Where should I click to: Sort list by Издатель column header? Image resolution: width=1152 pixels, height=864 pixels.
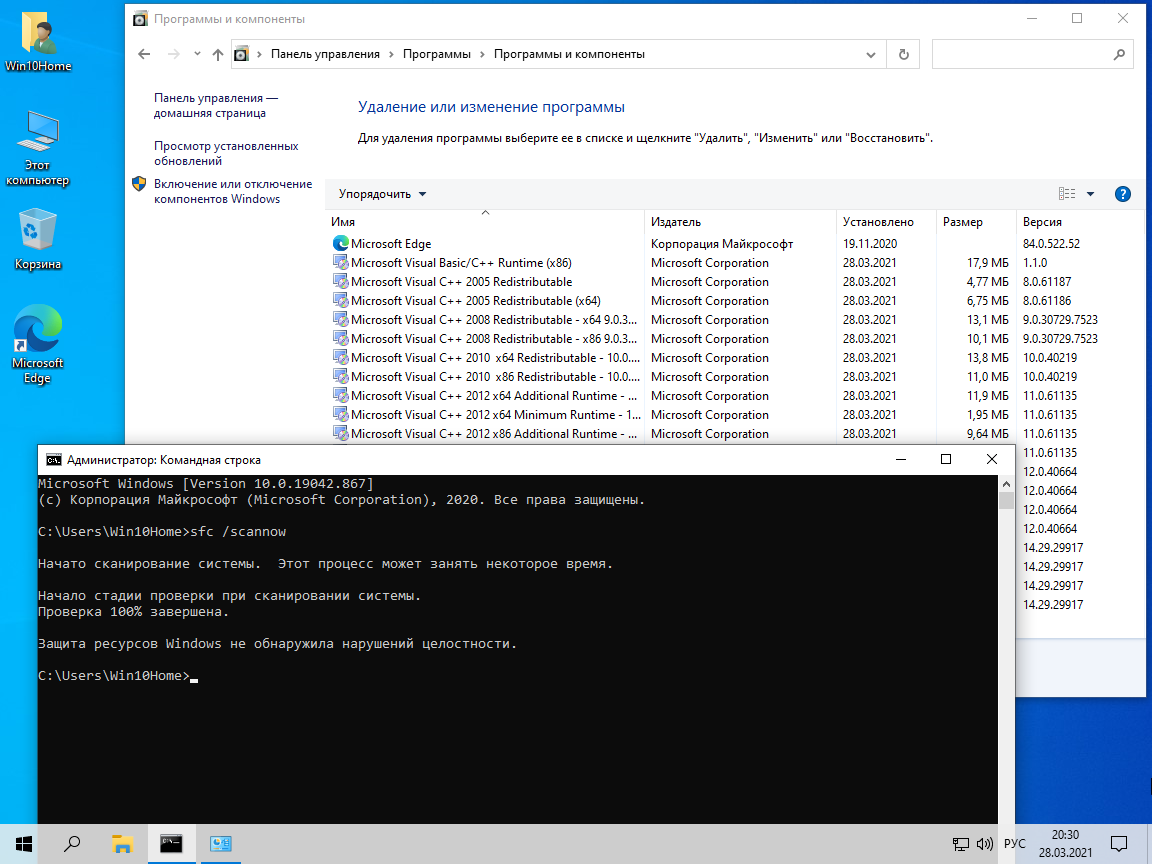coord(676,222)
